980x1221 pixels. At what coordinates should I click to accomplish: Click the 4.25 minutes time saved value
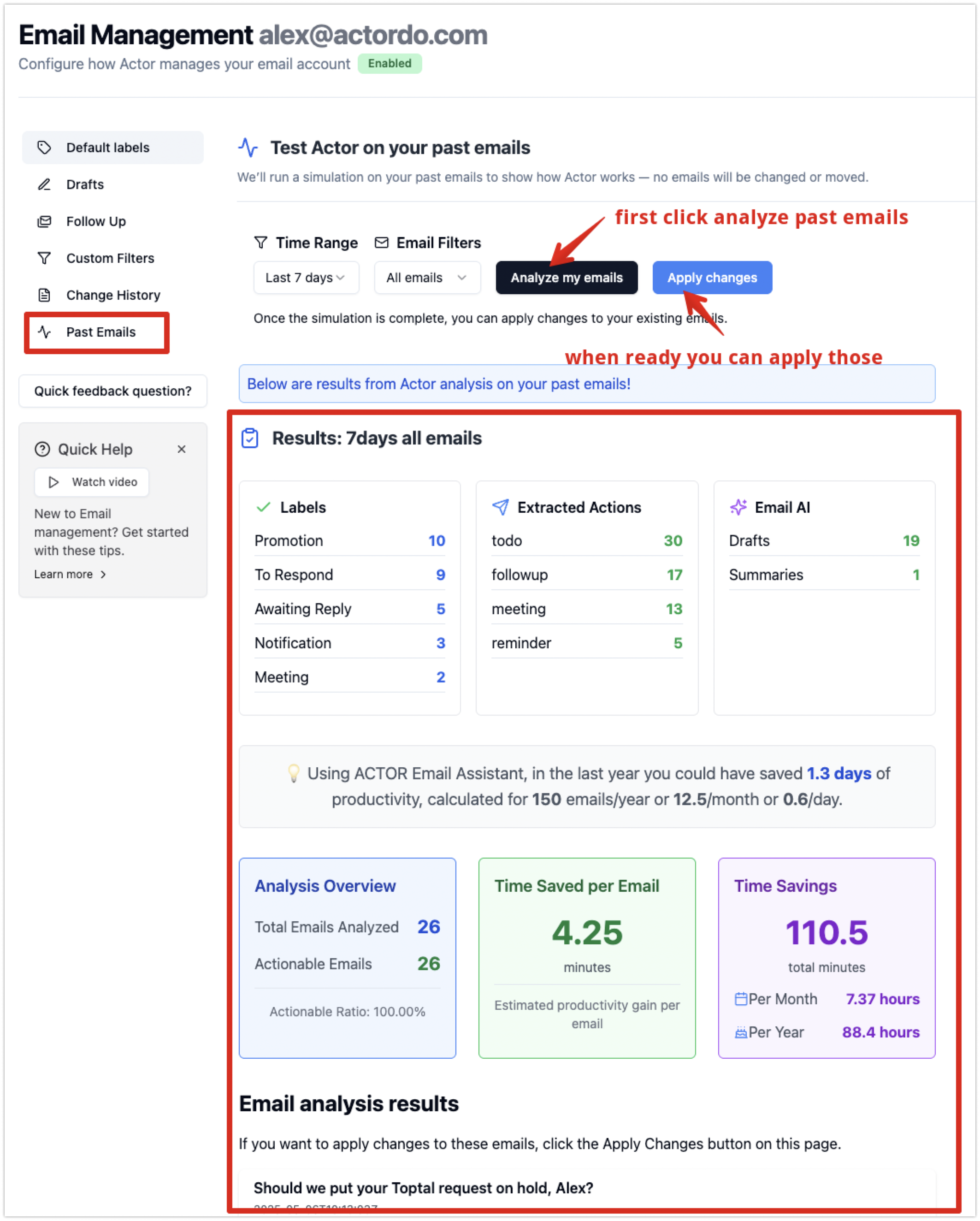pos(587,932)
